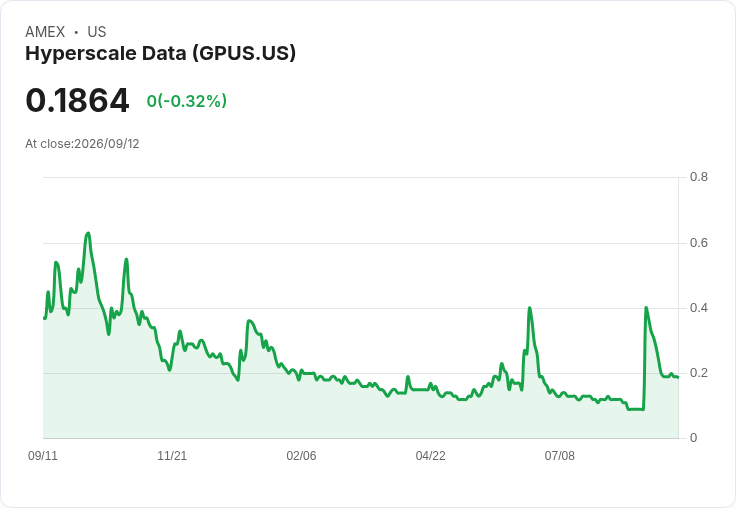Click the US market label
736x508 pixels.
pos(97,32)
